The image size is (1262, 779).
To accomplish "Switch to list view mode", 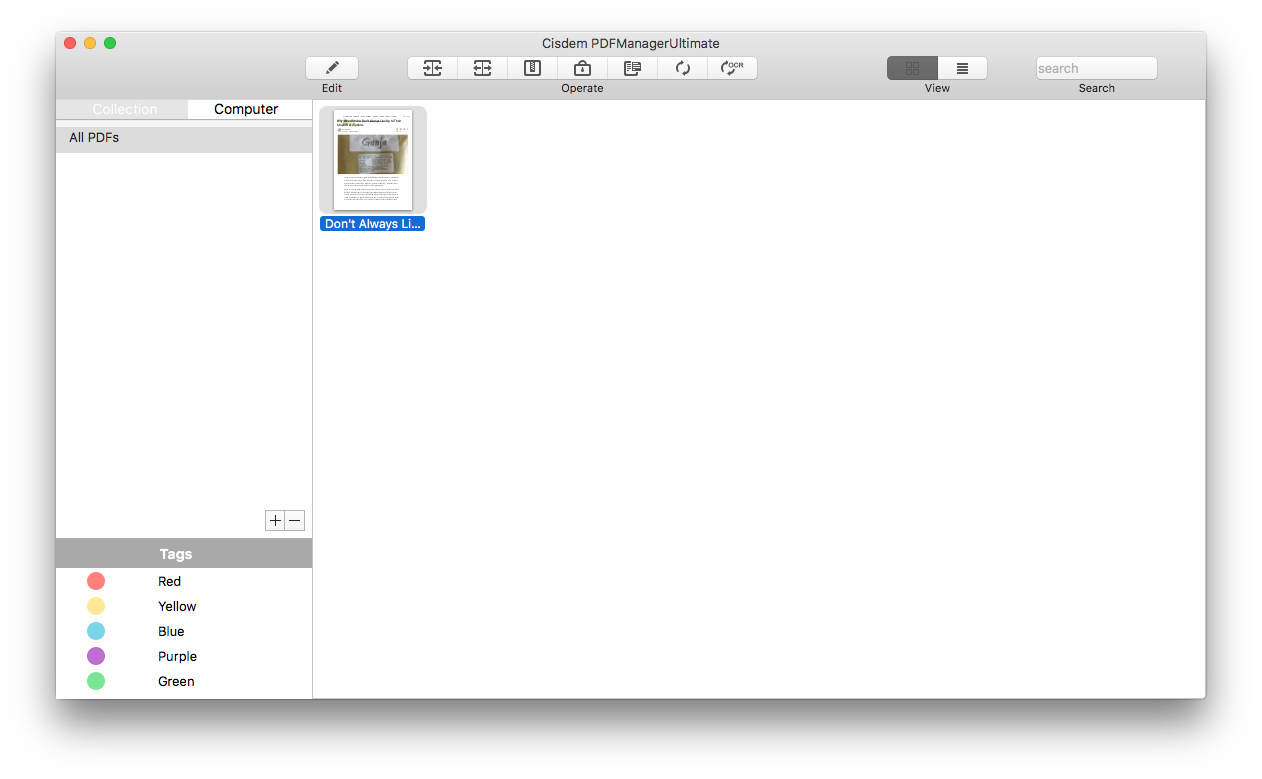I will pyautogui.click(x=962, y=67).
